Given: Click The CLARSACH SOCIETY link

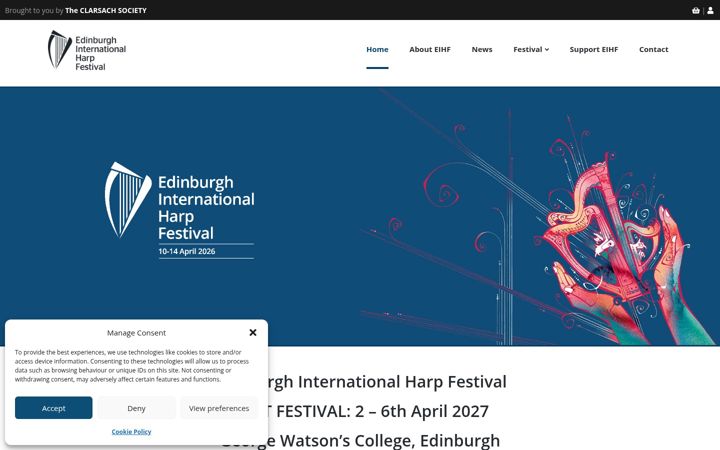Looking at the screenshot, I should (x=106, y=10).
